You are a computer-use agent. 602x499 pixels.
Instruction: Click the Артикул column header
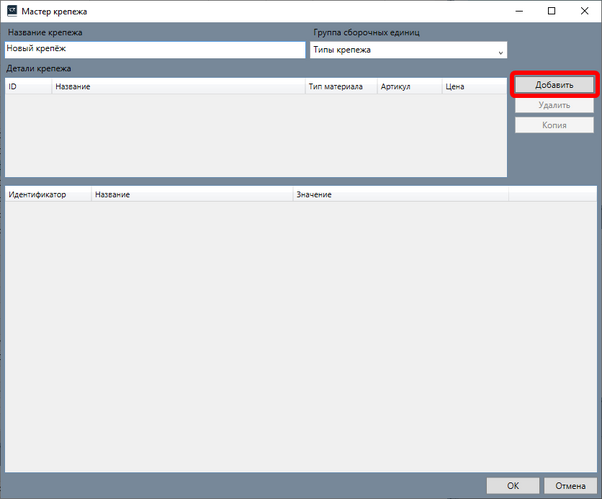410,86
